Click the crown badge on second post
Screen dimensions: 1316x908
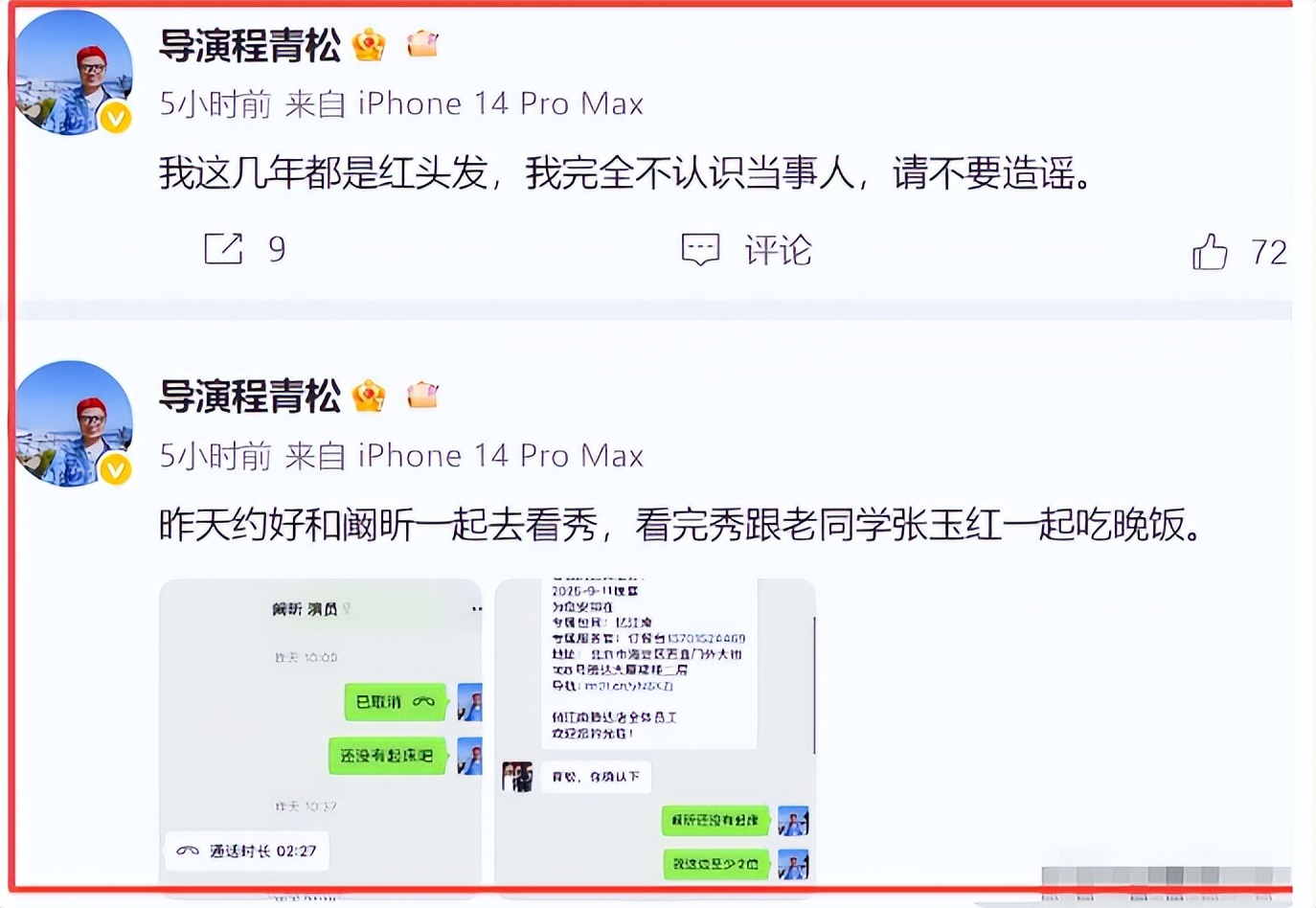click(369, 395)
